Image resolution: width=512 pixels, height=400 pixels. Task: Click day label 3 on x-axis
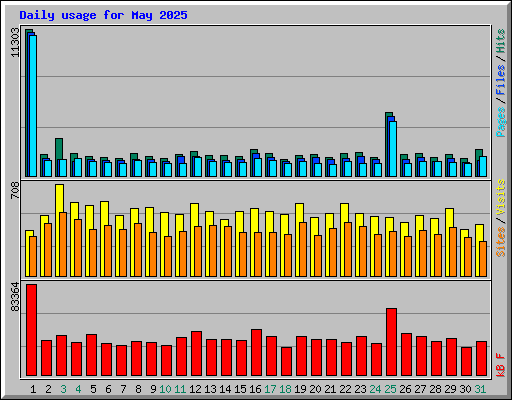pos(63,389)
